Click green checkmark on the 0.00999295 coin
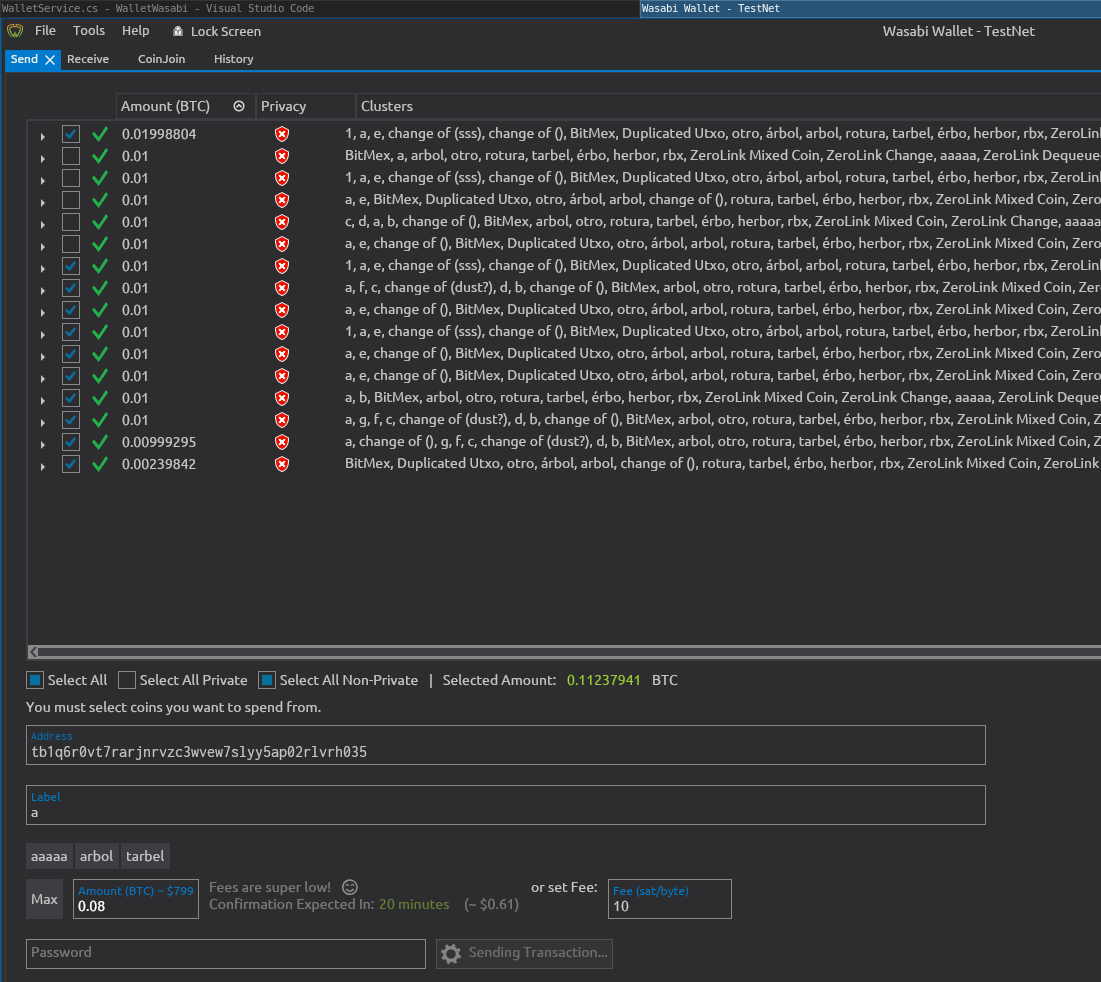The width and height of the screenshot is (1101, 982). [100, 442]
